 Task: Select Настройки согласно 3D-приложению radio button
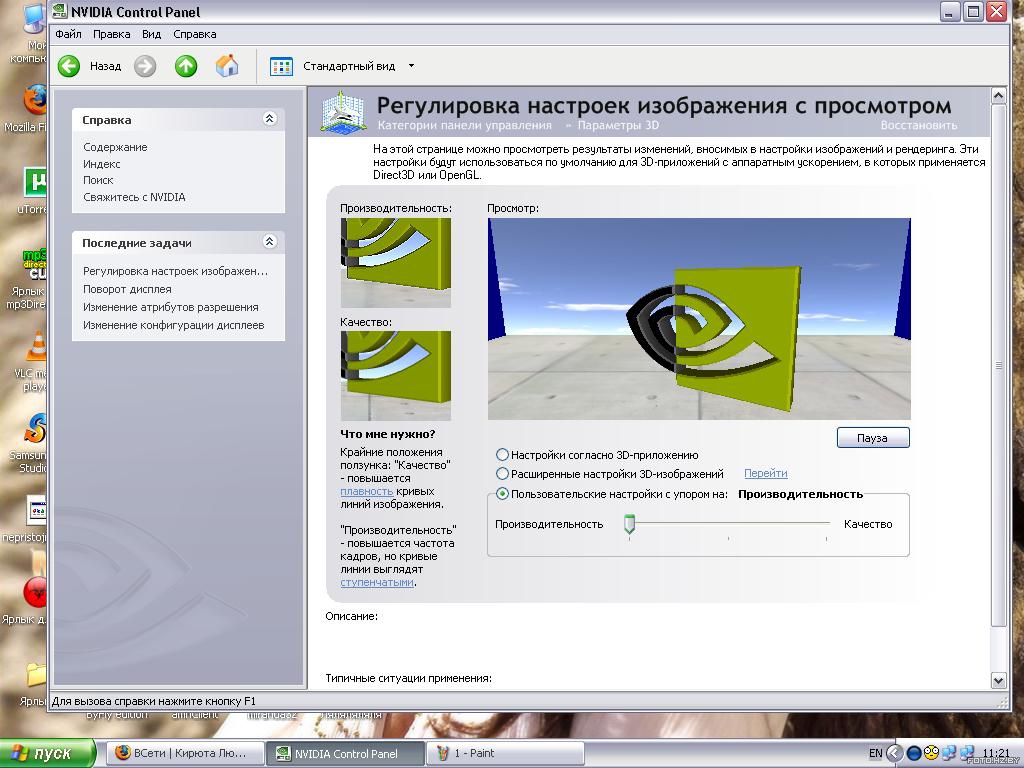coord(502,455)
